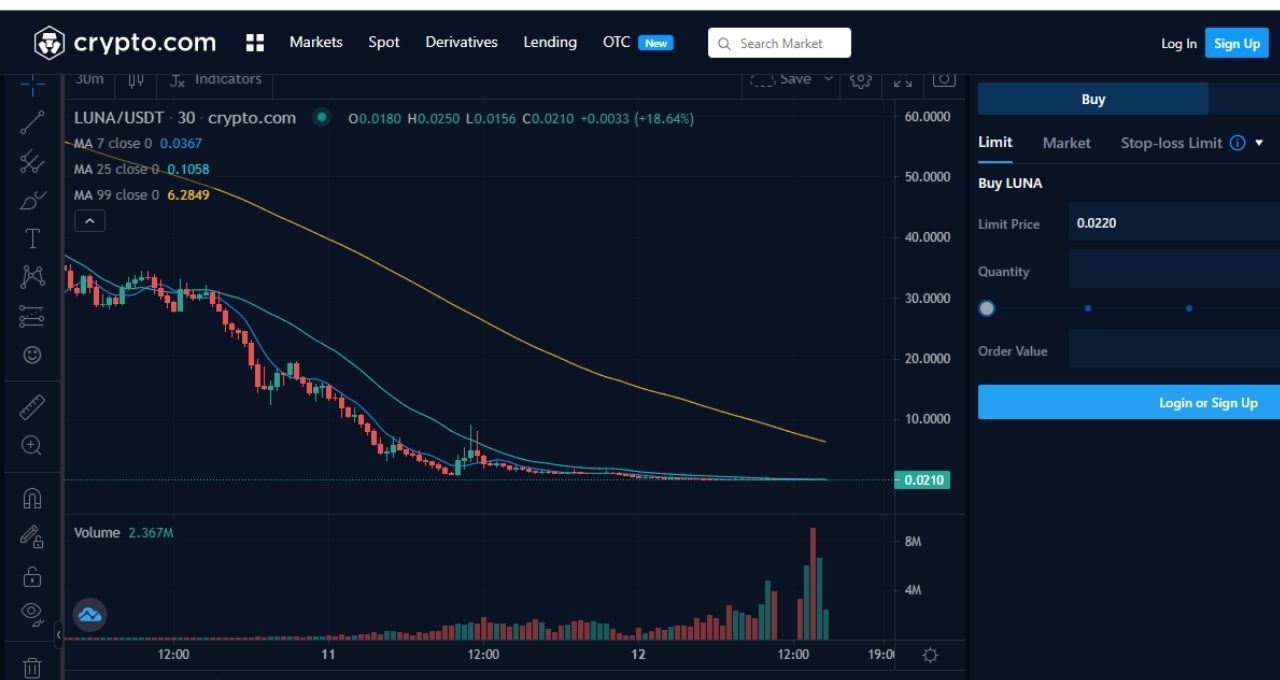Select the pitchfork drawing tool
Screen dimensions: 1280x680
(x=32, y=161)
